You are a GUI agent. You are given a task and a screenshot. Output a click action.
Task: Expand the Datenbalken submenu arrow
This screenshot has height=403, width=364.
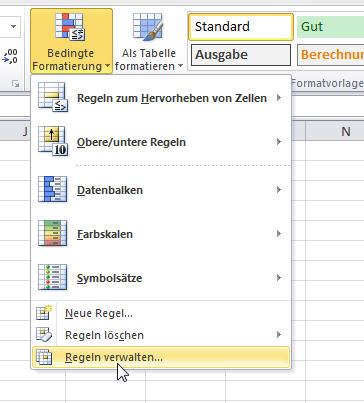pos(279,190)
